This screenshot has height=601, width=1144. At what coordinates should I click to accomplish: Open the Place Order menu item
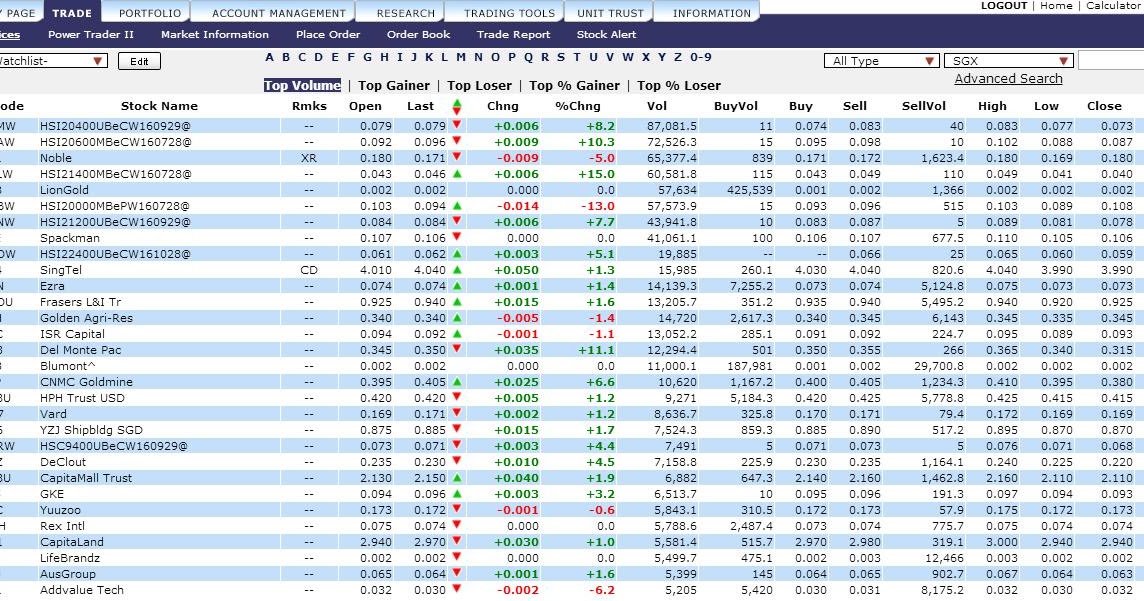pos(328,34)
